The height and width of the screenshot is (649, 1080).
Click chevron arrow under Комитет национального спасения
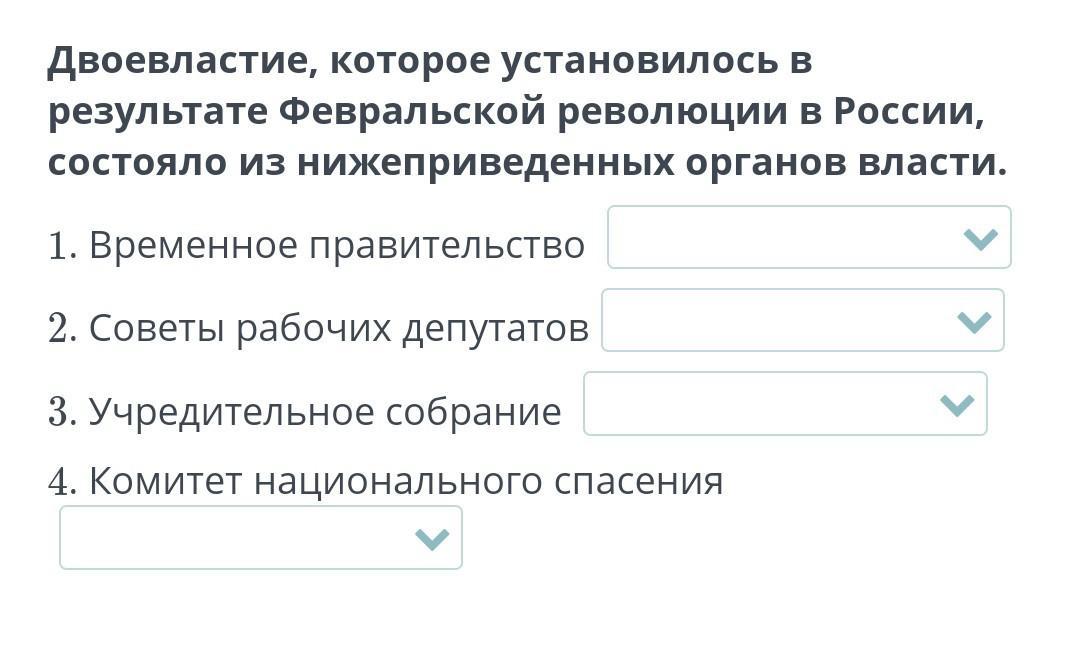pos(431,540)
